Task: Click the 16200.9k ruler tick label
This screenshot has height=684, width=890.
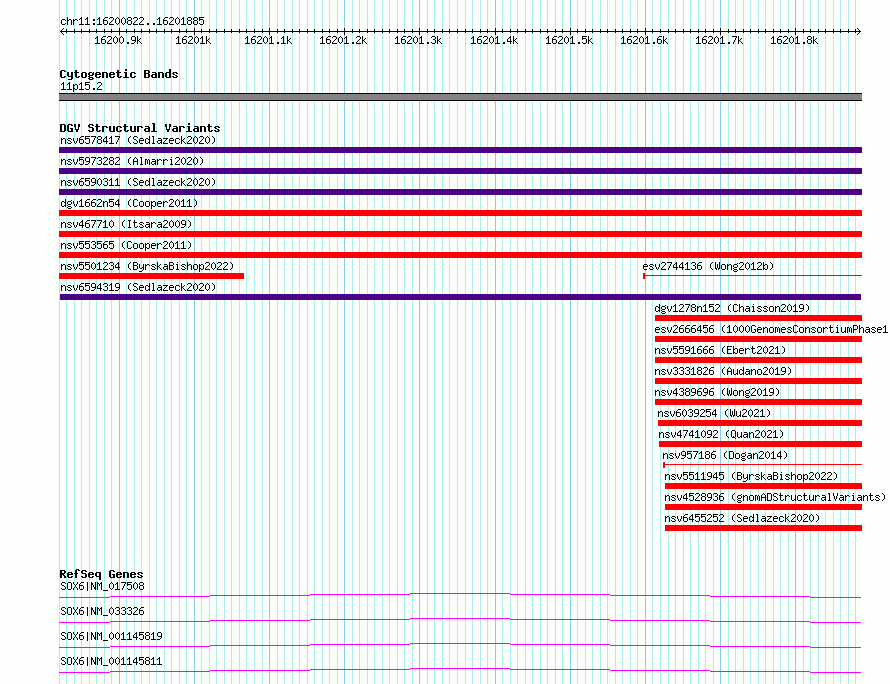Action: click(x=118, y=40)
